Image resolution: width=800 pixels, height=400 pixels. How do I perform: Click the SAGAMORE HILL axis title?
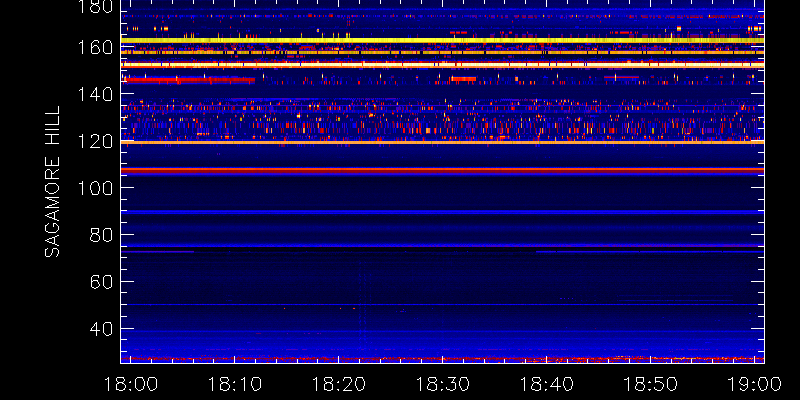pyautogui.click(x=52, y=182)
